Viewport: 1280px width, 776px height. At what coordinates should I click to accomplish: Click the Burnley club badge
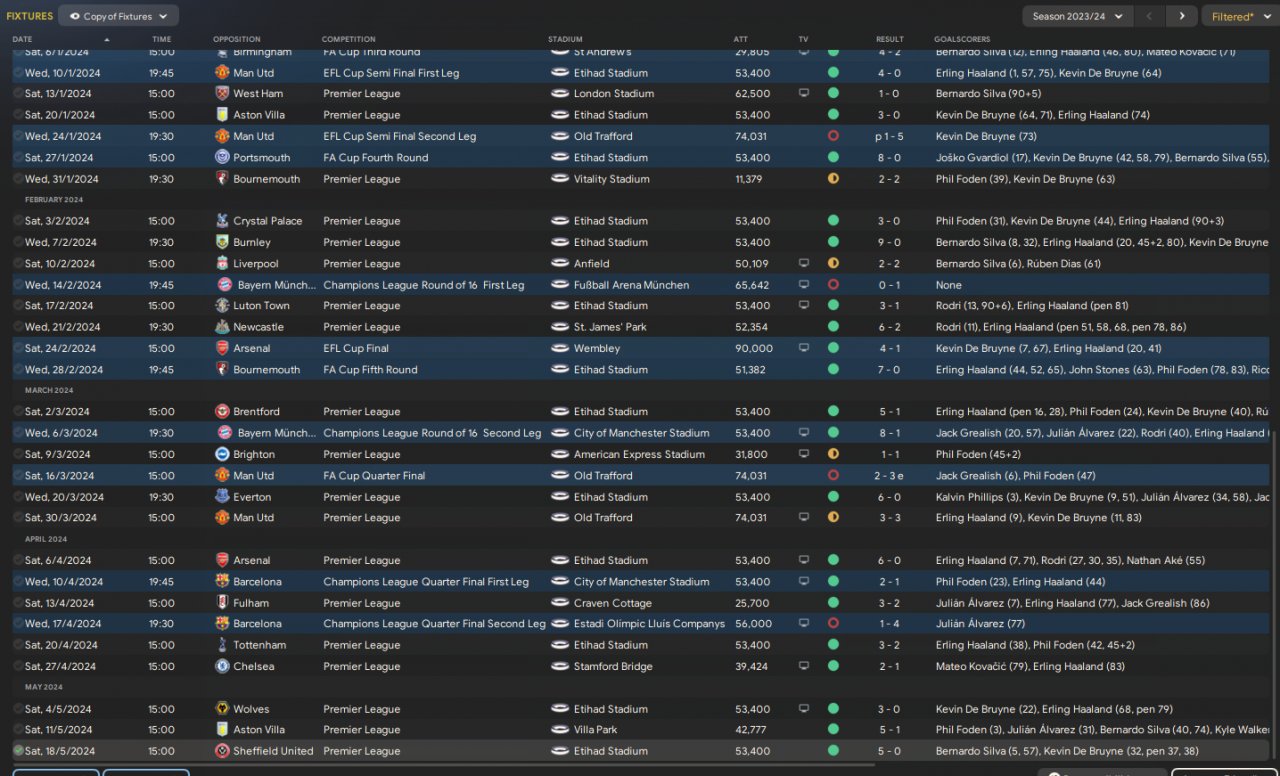(x=222, y=242)
